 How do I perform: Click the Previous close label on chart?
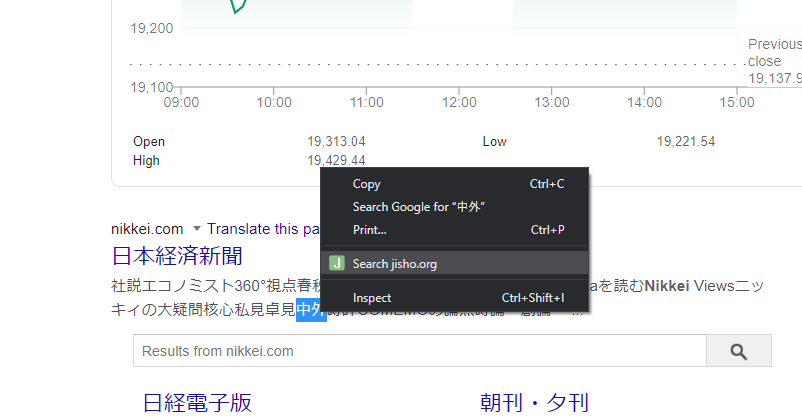(x=774, y=53)
